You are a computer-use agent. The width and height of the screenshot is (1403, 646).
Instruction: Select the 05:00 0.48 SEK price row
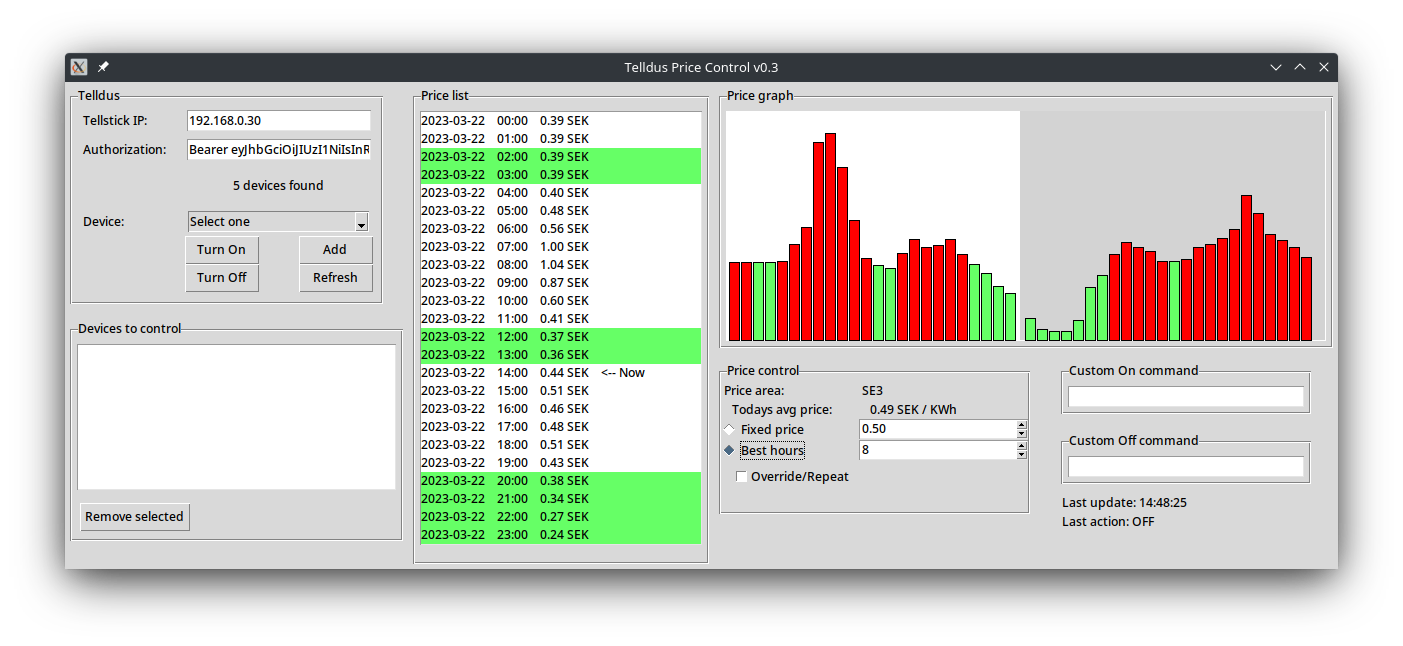point(561,210)
